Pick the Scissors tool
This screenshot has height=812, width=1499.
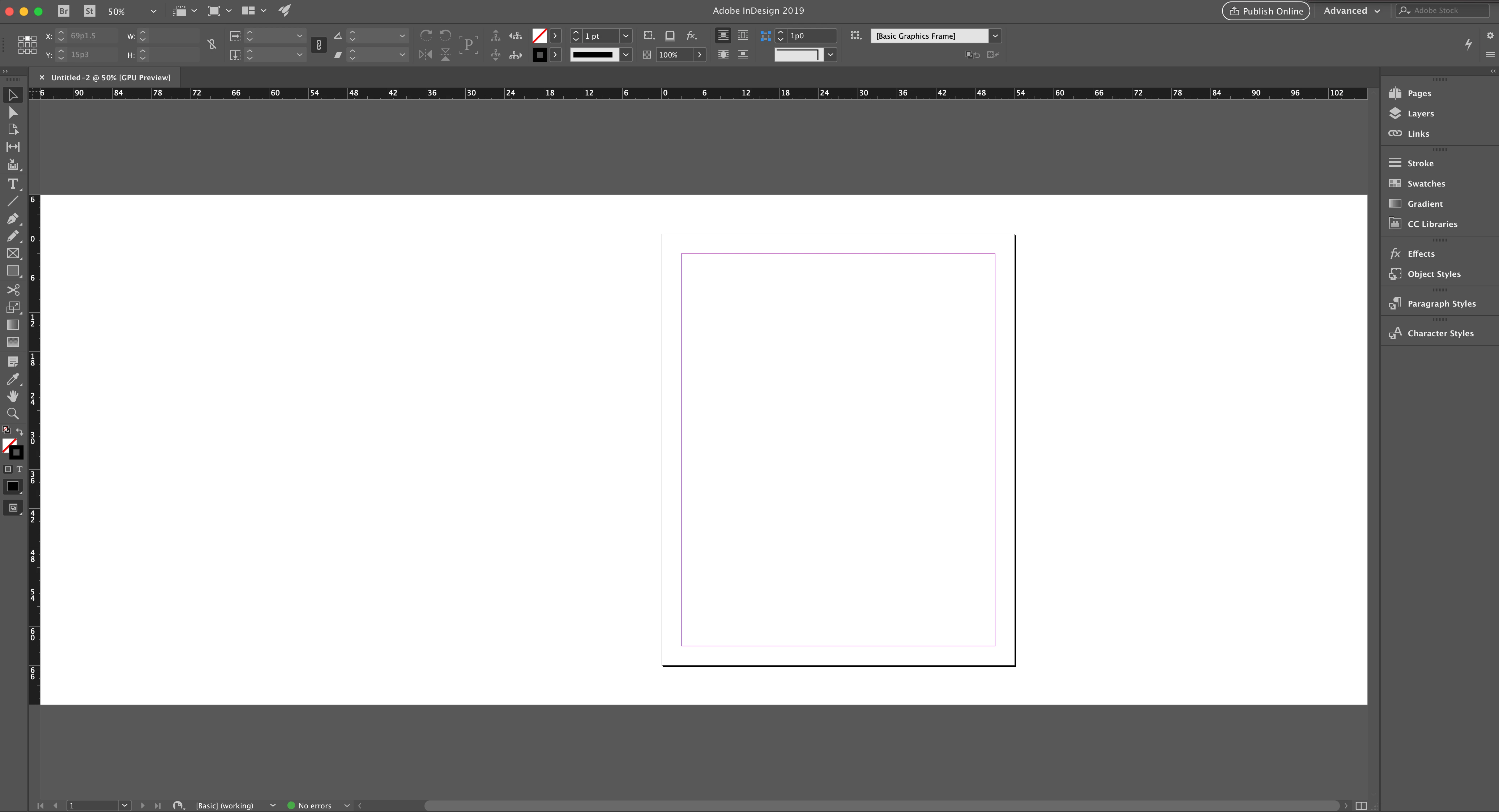12,289
